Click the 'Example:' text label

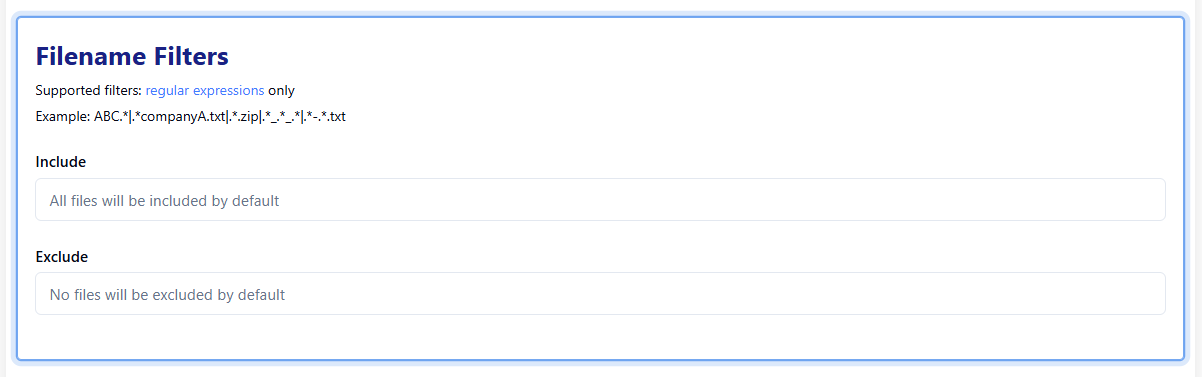coord(62,116)
